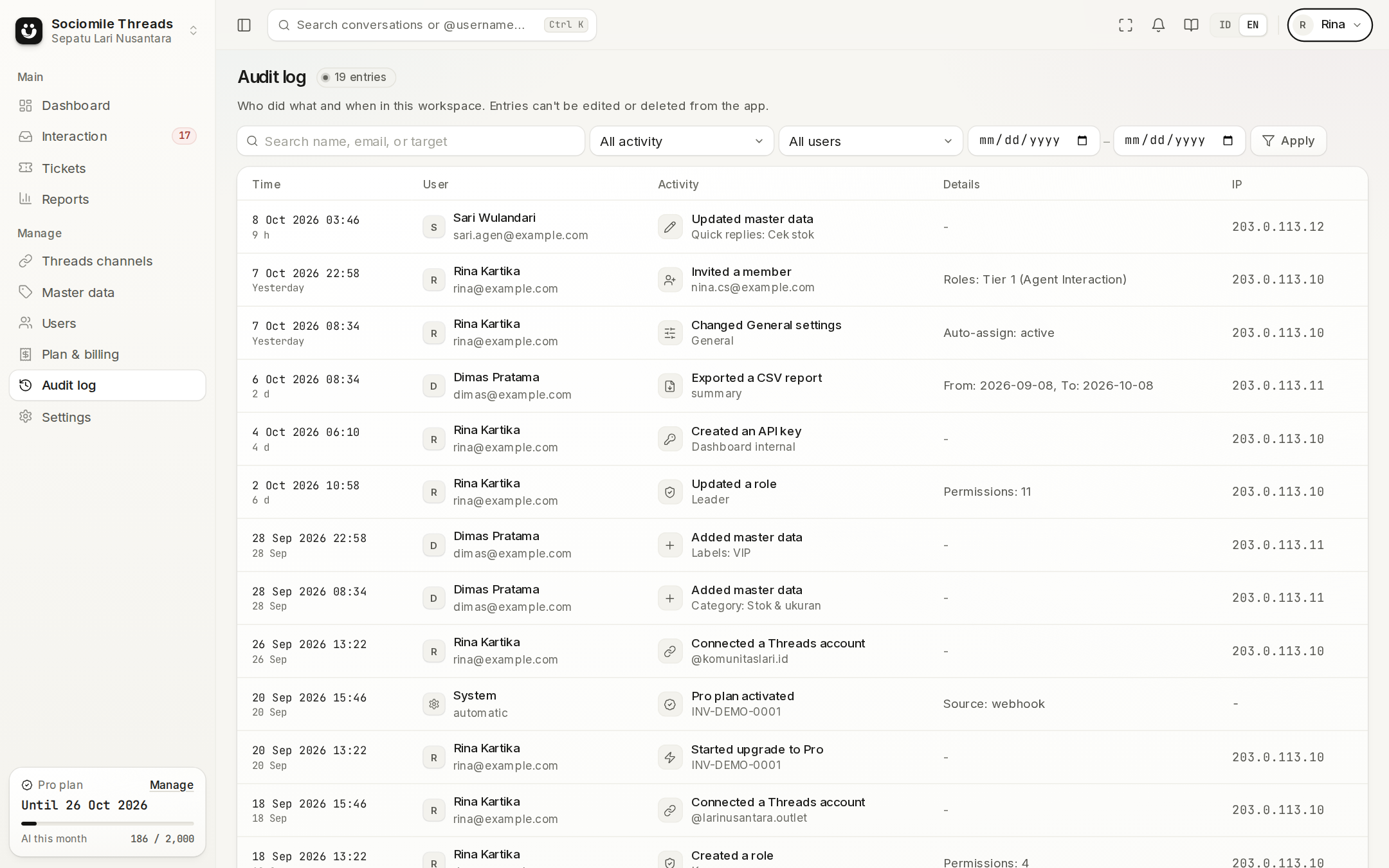Open Threads channels

[x=107, y=261]
